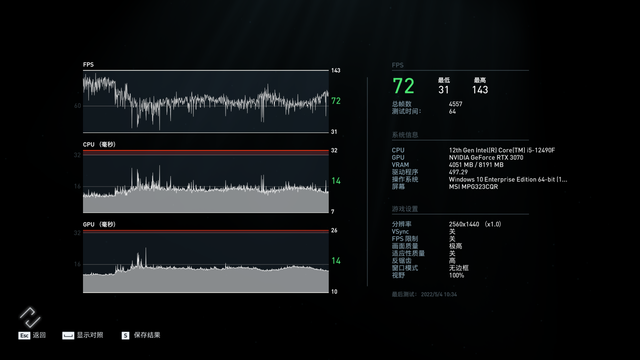Click the 143 axis label on FPS graph

click(336, 71)
